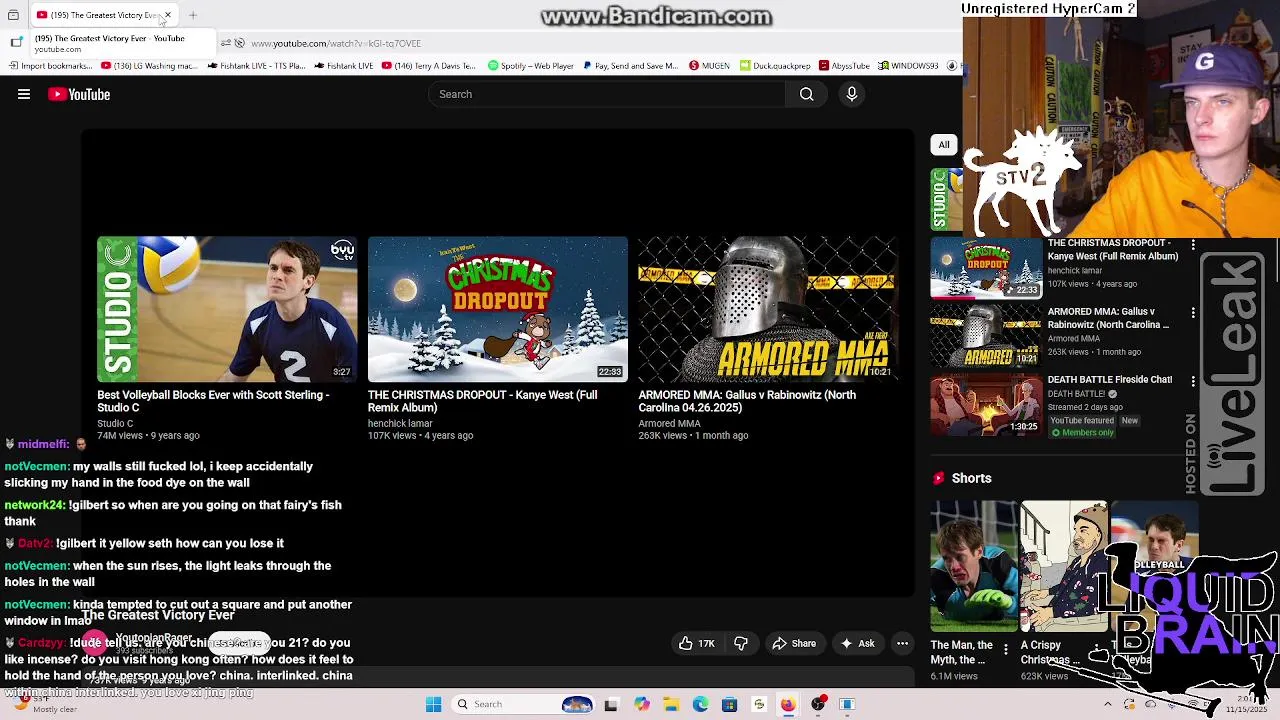Open sidebar Christmas Dropout thumbnail

[986, 268]
